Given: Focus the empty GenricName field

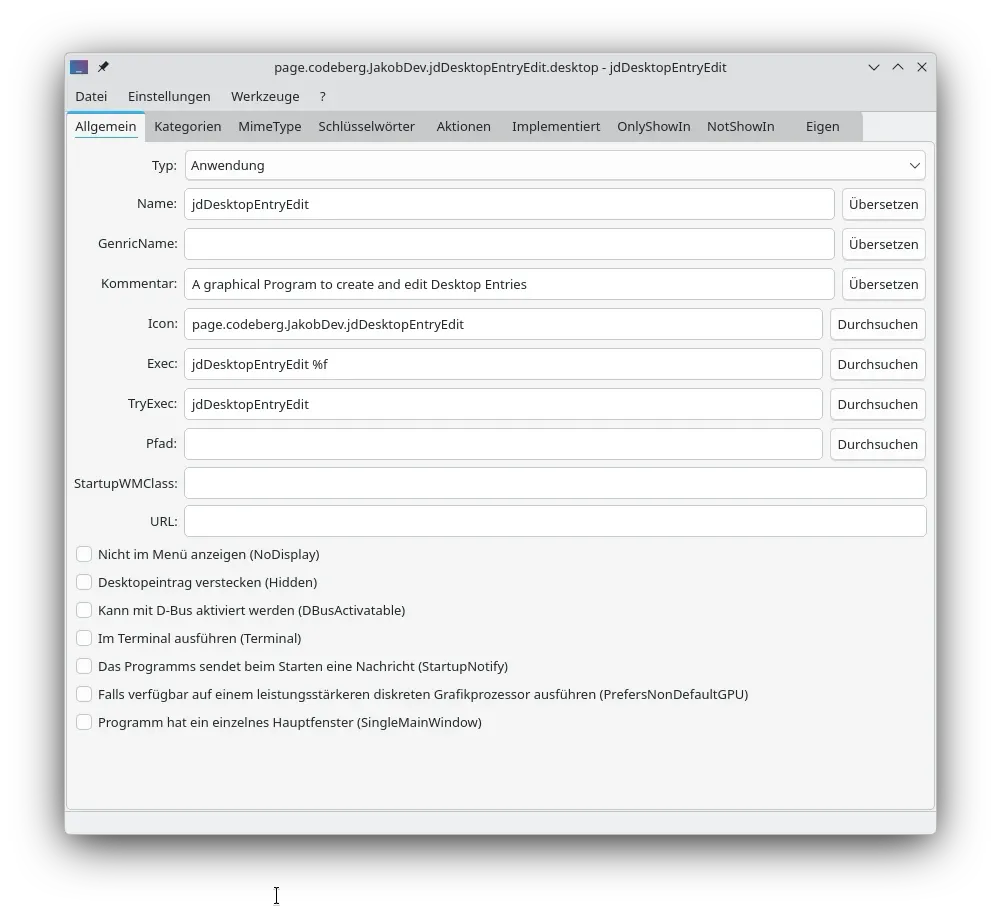Looking at the screenshot, I should pyautogui.click(x=509, y=245).
